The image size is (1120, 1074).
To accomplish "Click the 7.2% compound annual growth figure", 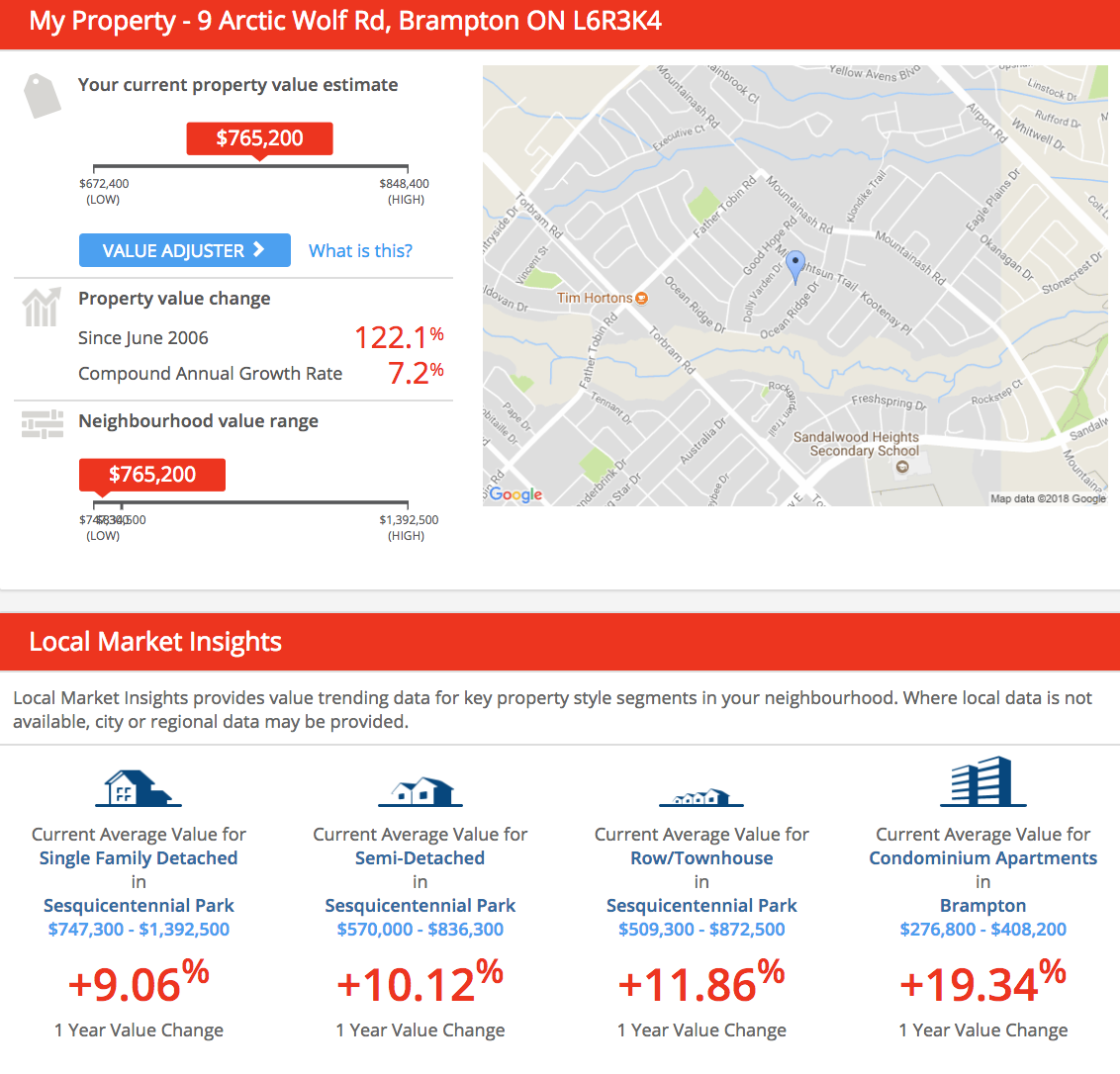I will point(416,373).
